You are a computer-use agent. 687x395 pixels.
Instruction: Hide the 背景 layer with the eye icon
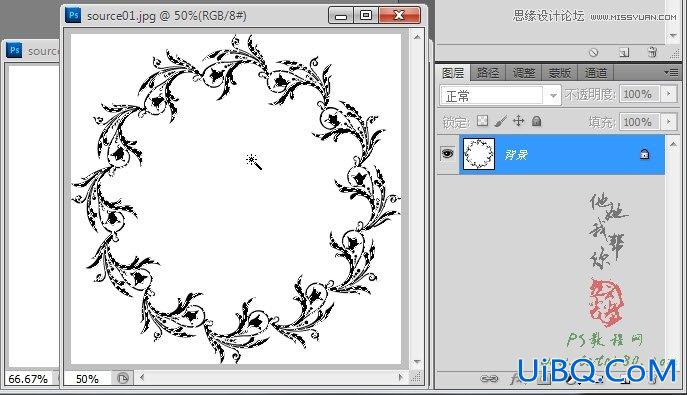pyautogui.click(x=447, y=154)
